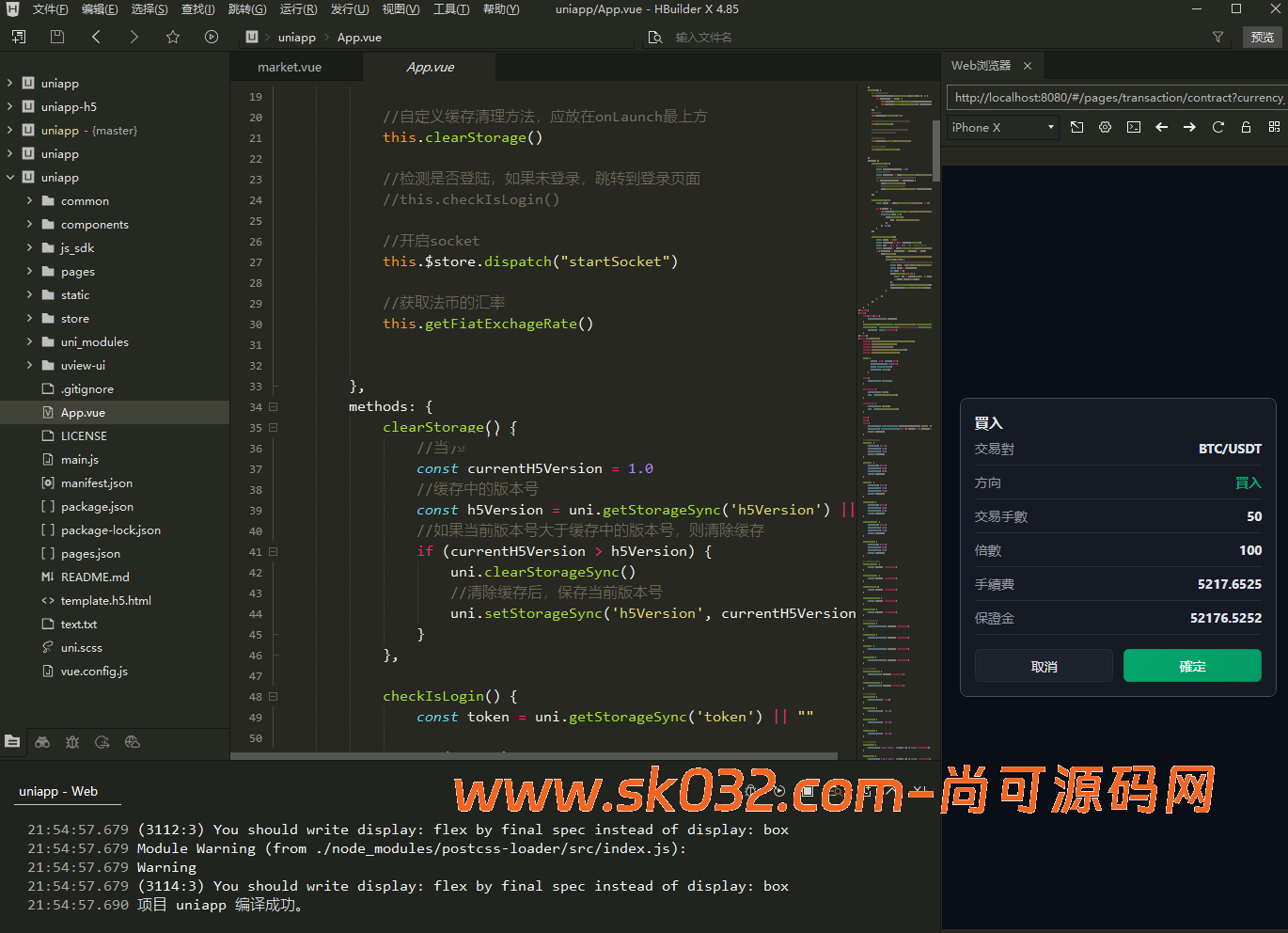Click the run play icon in toolbar

click(212, 37)
